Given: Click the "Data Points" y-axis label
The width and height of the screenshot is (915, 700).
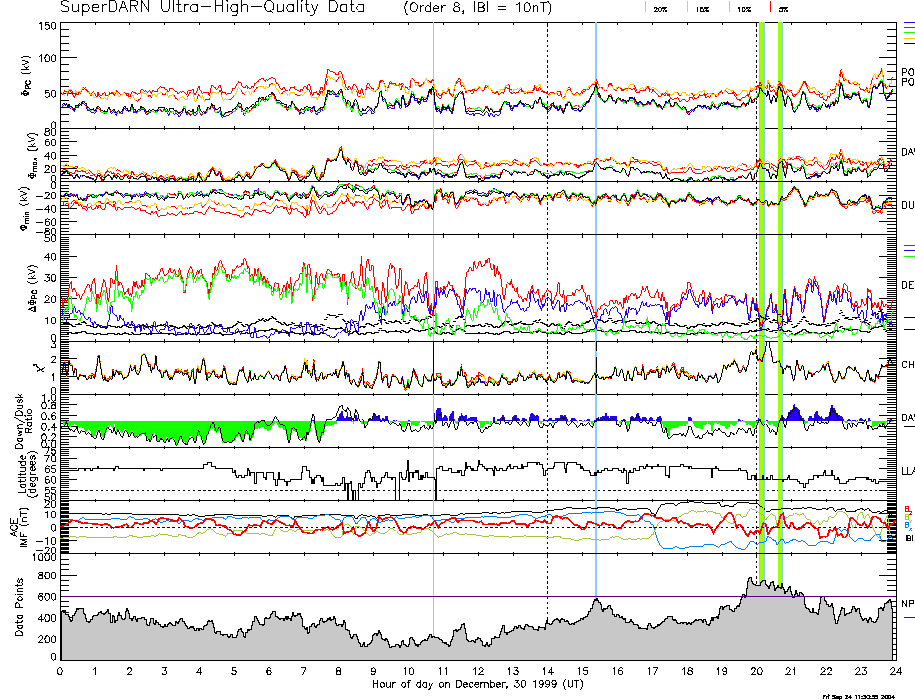Looking at the screenshot, I should (x=15, y=607).
